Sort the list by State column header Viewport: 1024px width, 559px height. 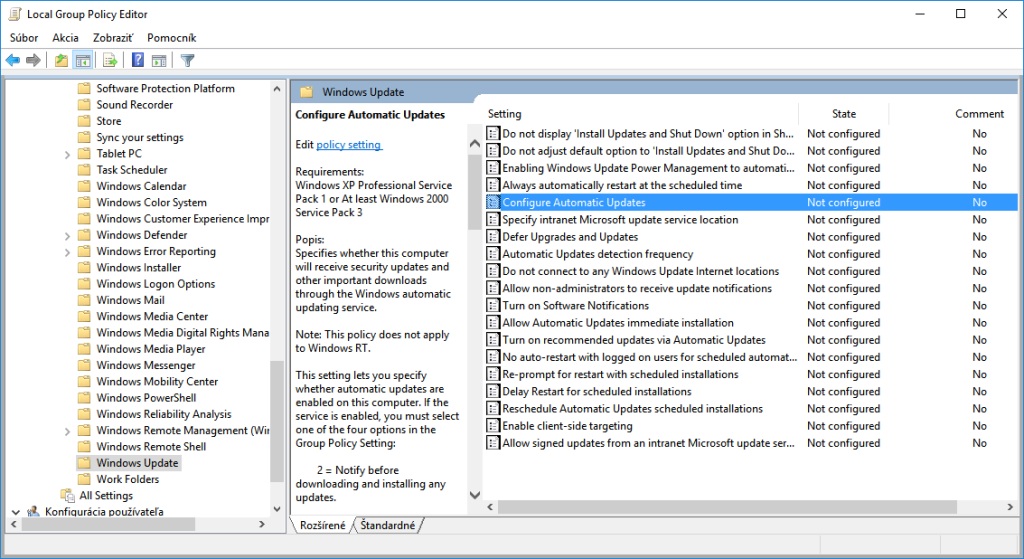click(x=843, y=114)
